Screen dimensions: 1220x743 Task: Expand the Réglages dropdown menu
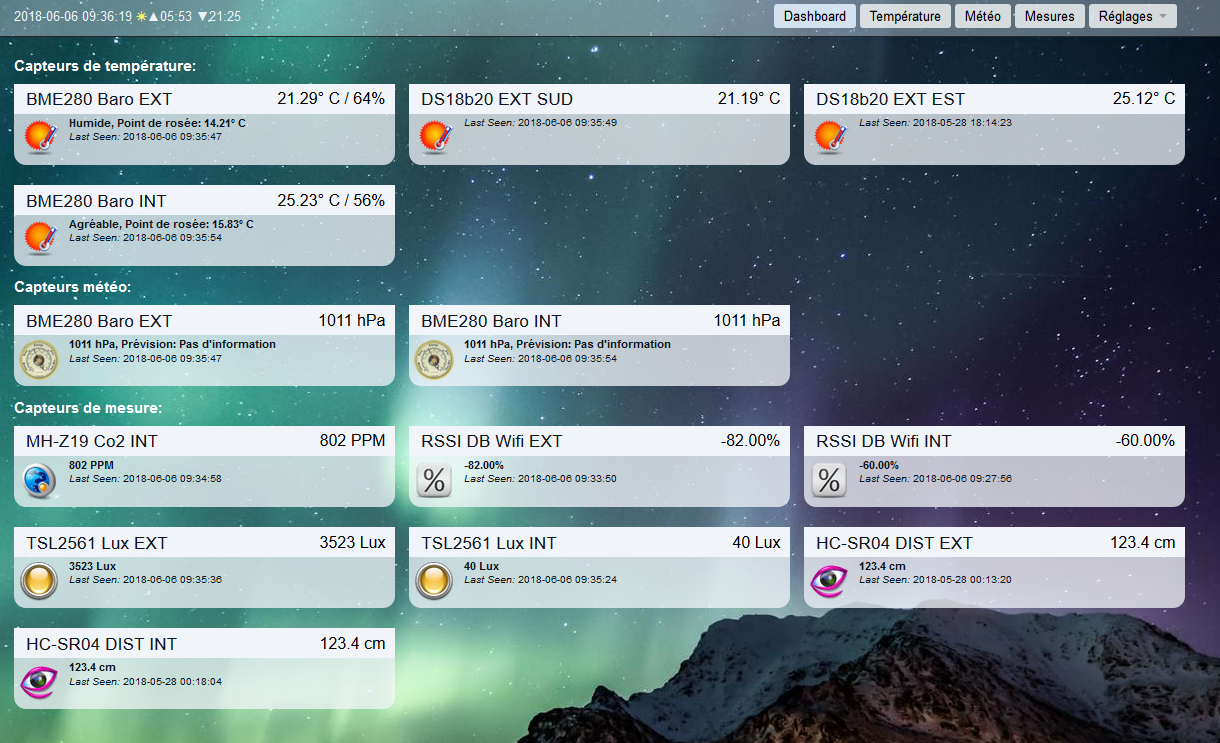[1132, 16]
